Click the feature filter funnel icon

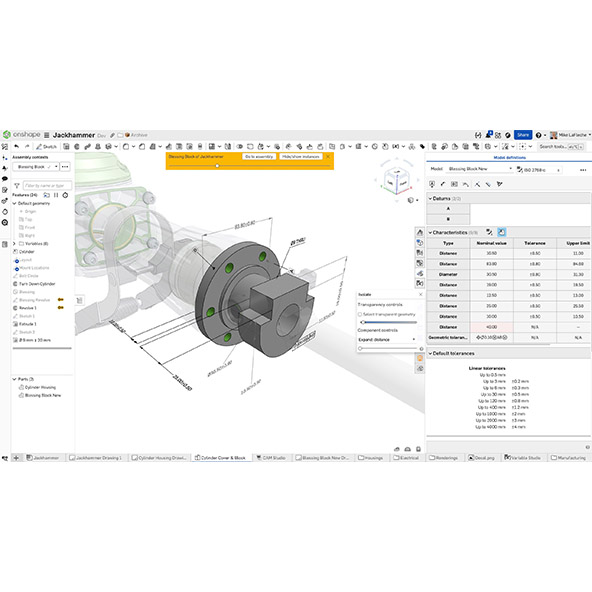(x=17, y=185)
